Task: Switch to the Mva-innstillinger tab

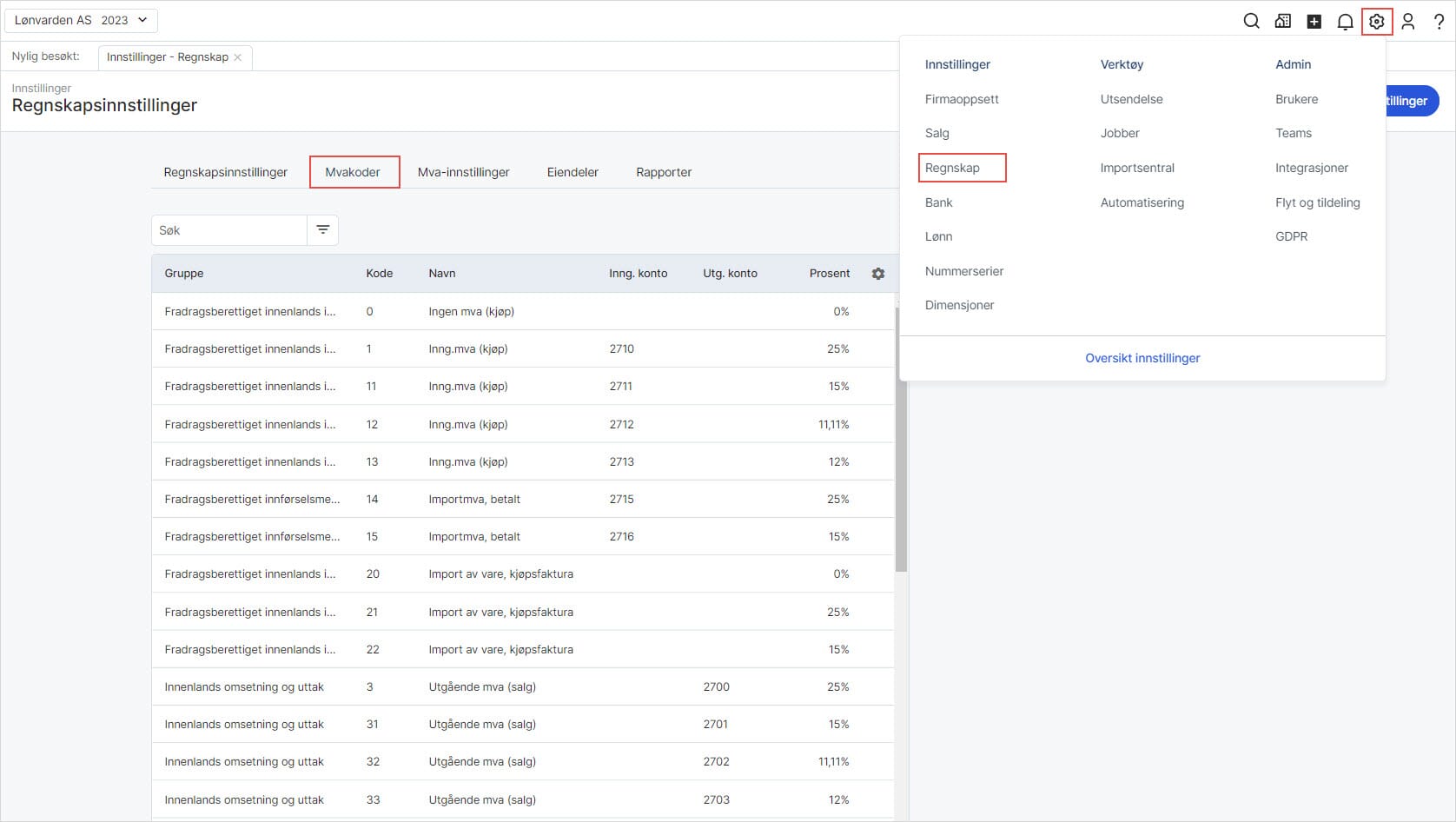Action: coord(463,172)
